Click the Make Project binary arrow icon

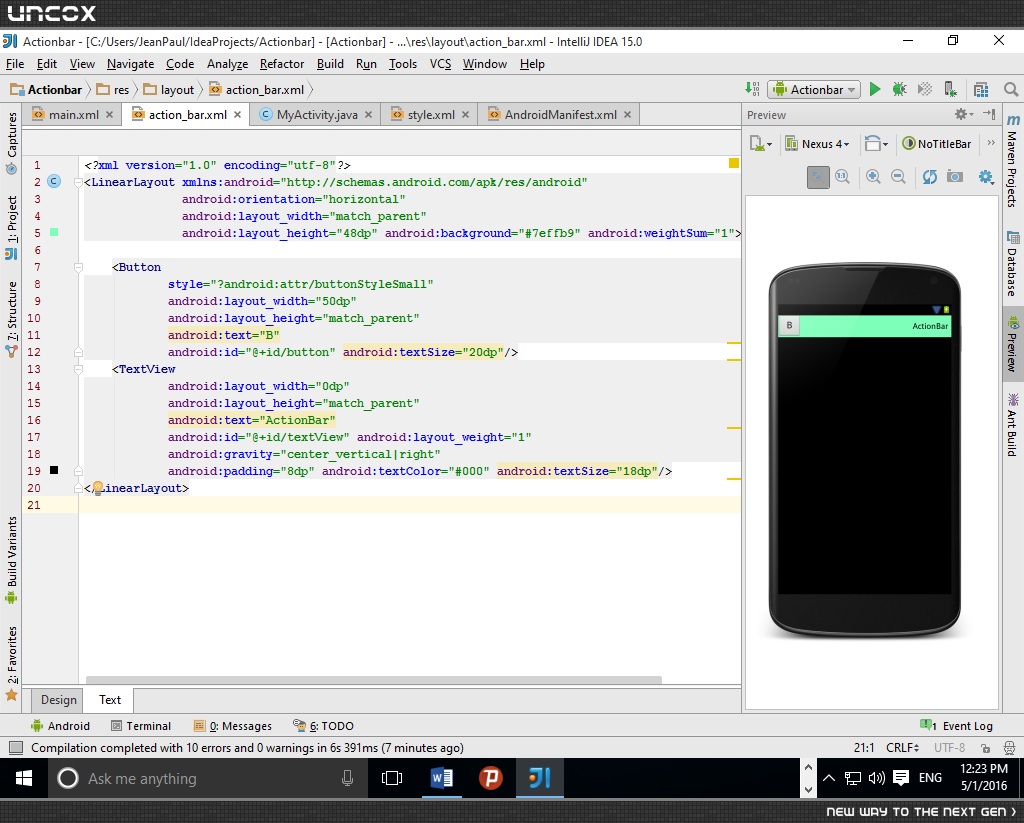pyautogui.click(x=752, y=89)
